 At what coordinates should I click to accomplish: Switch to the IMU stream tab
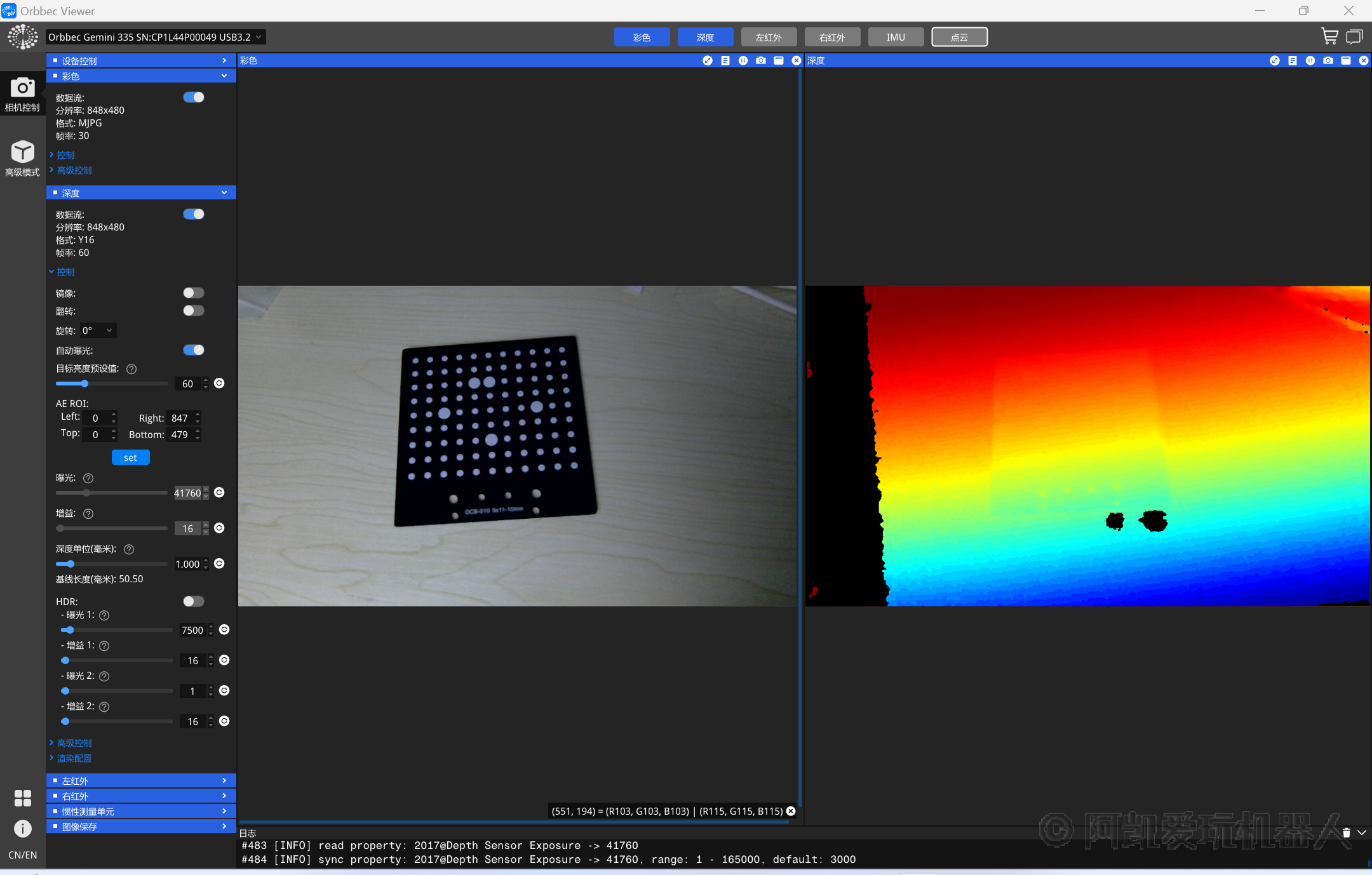[896, 37]
